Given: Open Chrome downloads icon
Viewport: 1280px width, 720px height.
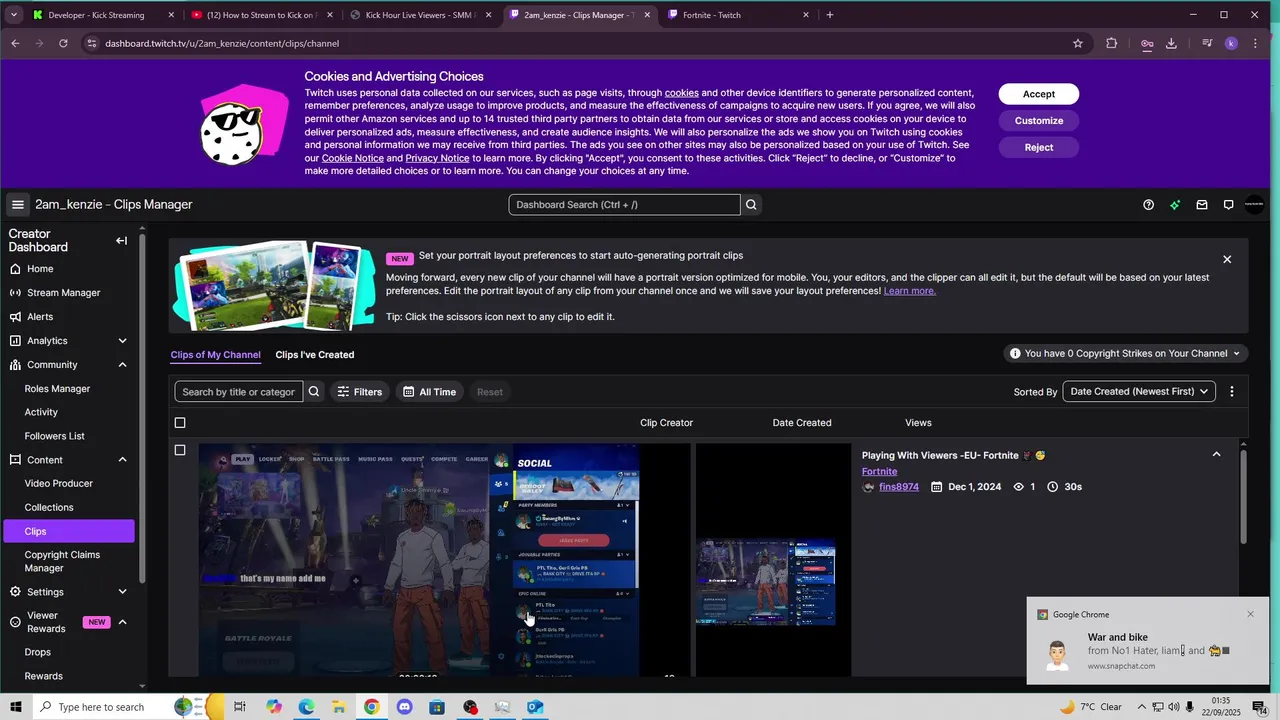Looking at the screenshot, I should point(1171,43).
